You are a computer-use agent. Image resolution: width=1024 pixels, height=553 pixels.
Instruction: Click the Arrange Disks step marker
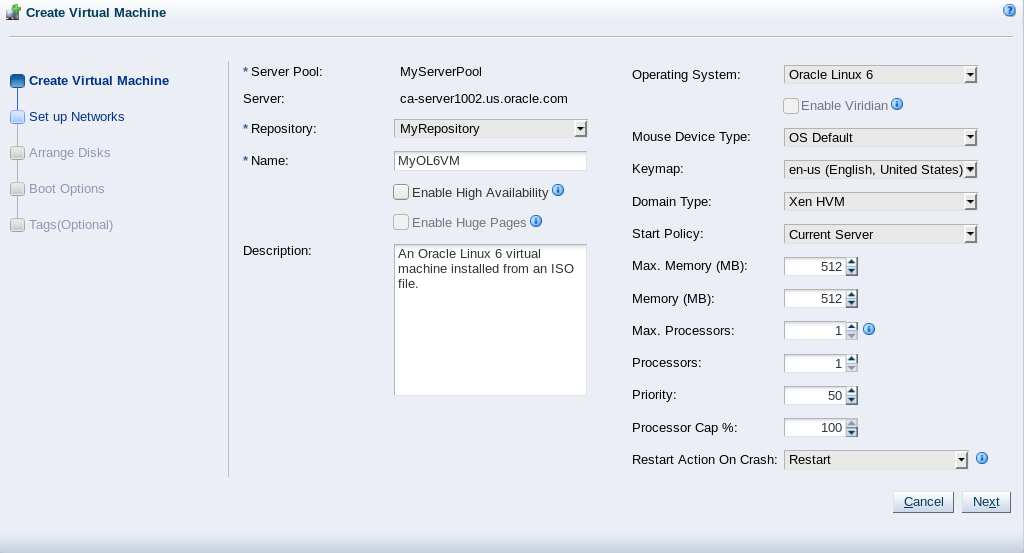[18, 153]
